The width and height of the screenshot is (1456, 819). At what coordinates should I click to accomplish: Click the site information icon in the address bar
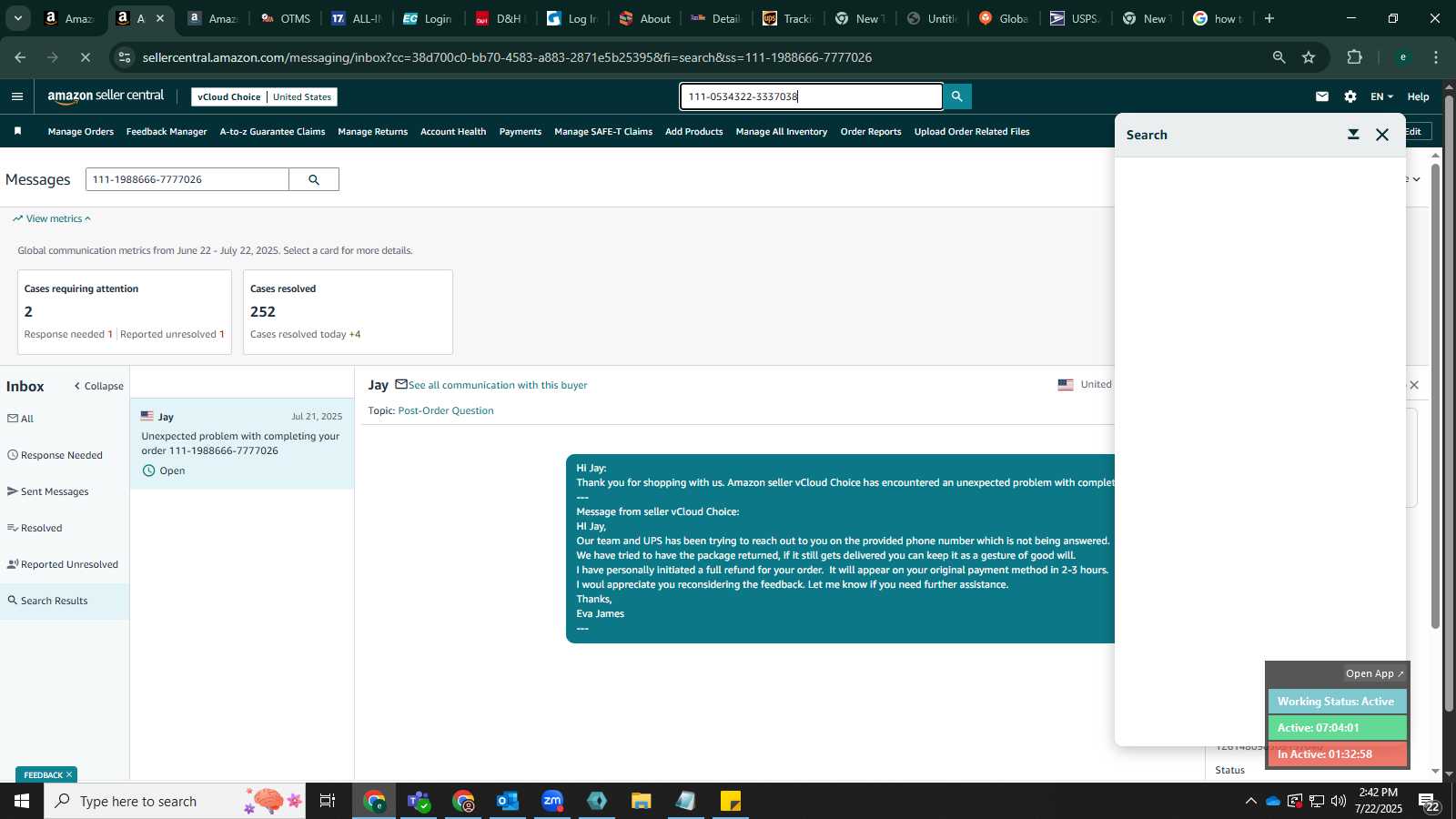pos(125,57)
